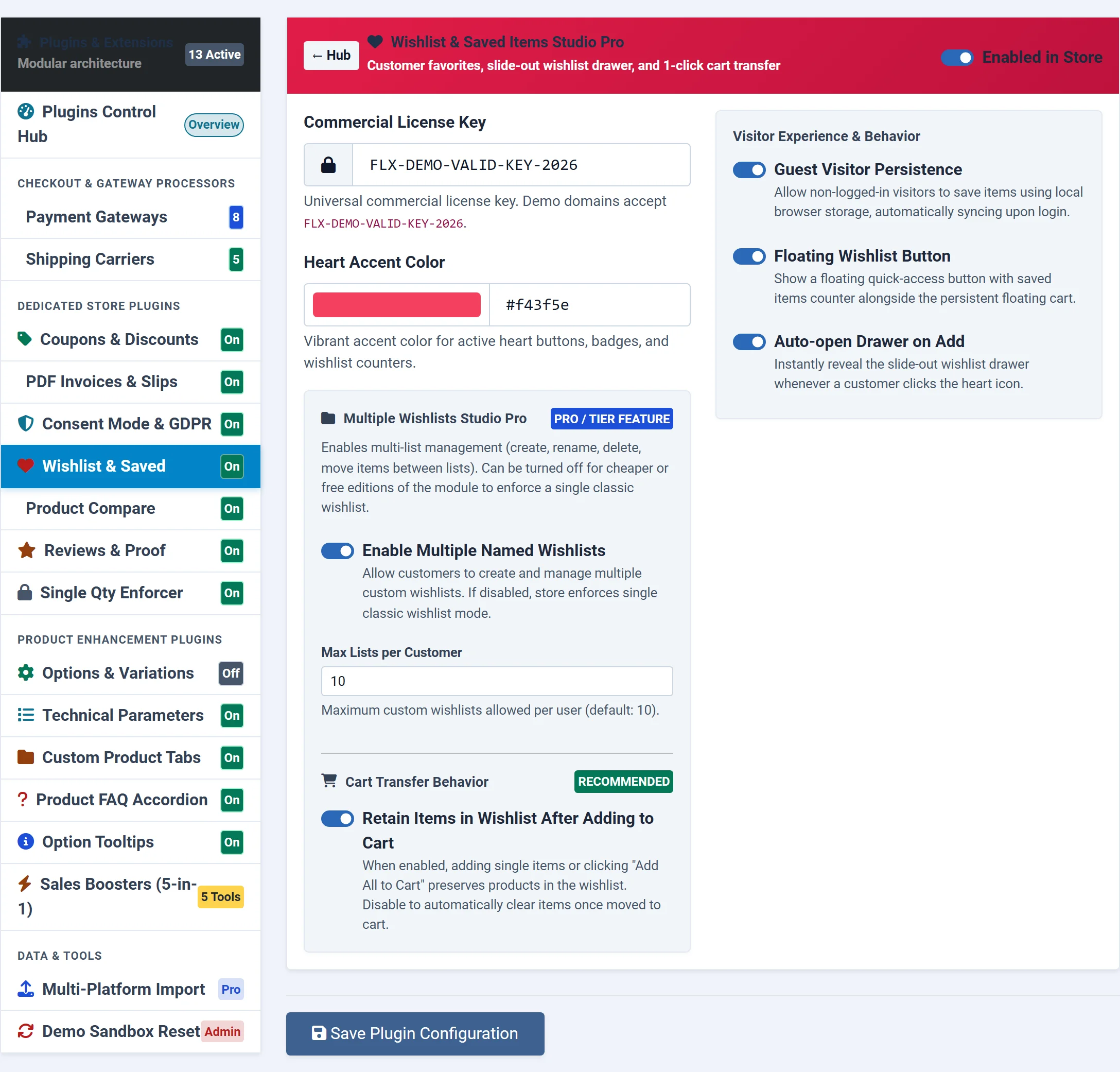
Task: Click the PRO / TIER FEATURE badge
Action: pos(611,418)
